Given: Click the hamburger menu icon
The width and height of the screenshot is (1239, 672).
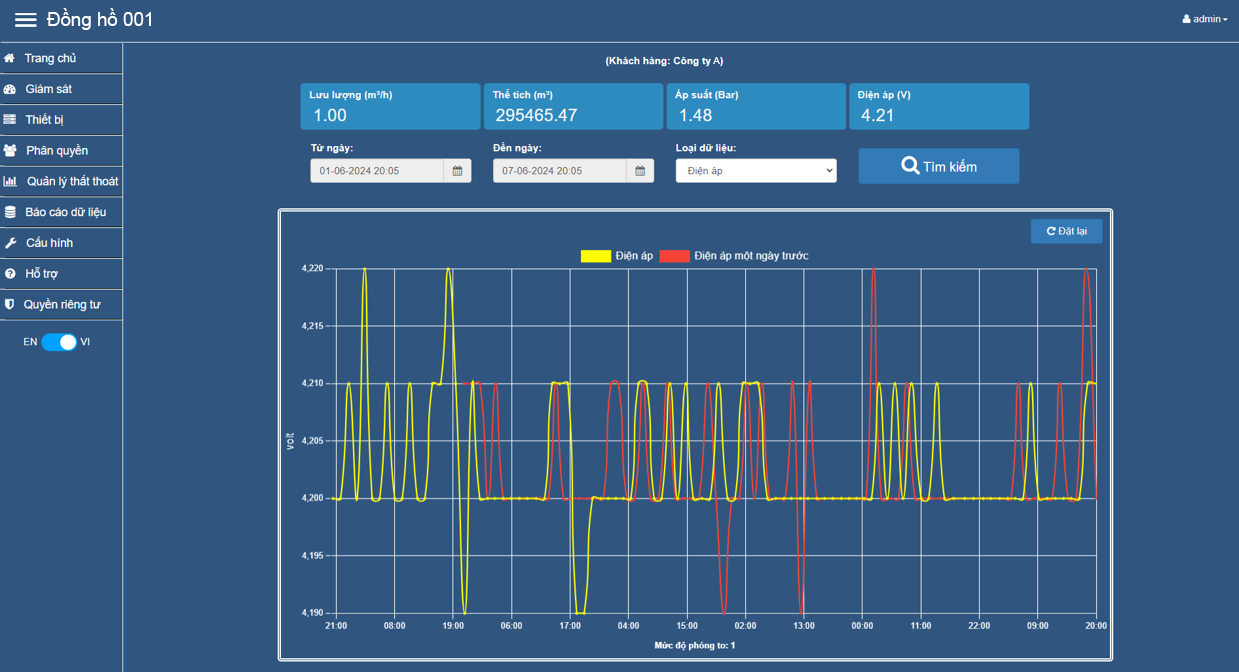Looking at the screenshot, I should click(x=26, y=20).
